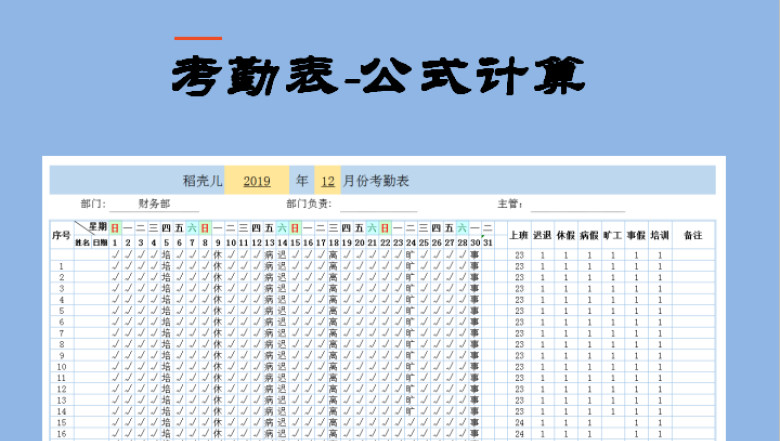This screenshot has height=441, width=780.
Task: Click 培 cell under date 5 in row 8
Action: [x=166, y=344]
